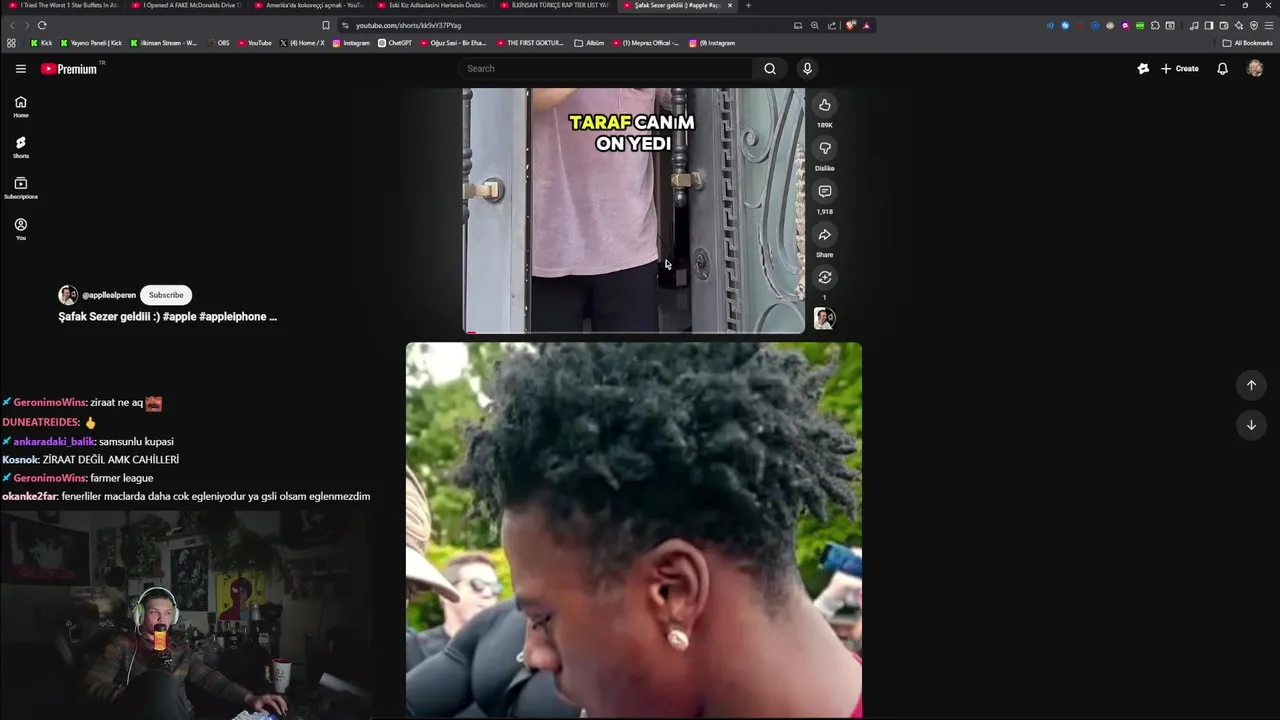The width and height of the screenshot is (1280, 720).
Task: Dislike the Short with thumbs-down button
Action: click(x=825, y=148)
